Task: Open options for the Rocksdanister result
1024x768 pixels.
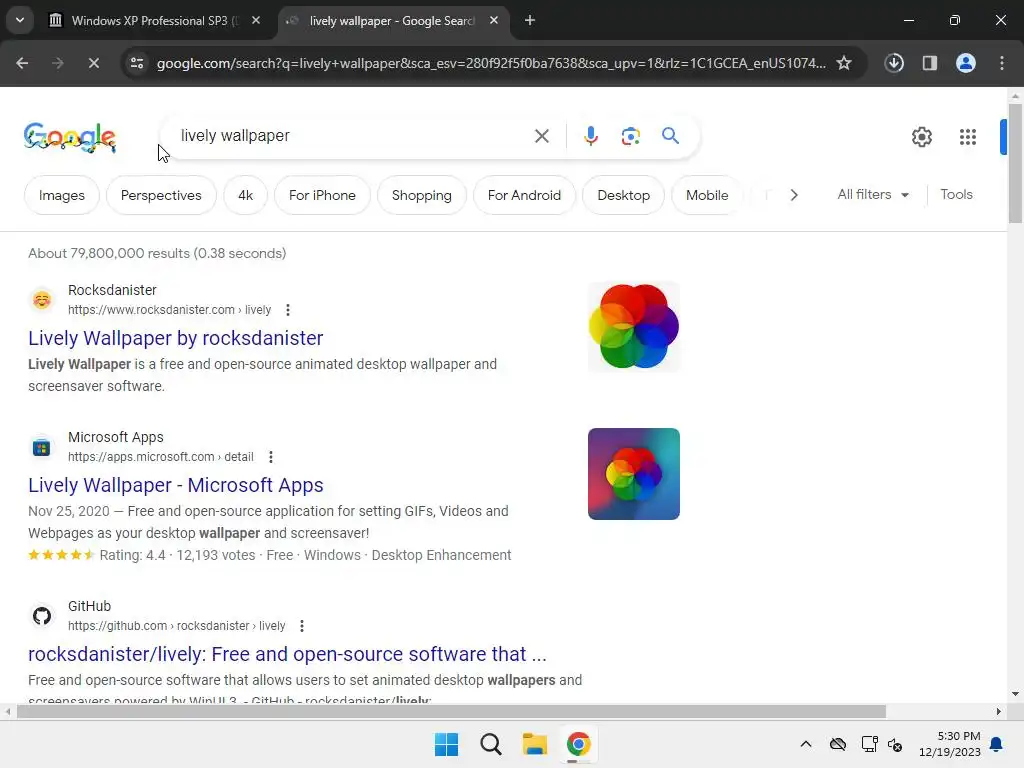Action: 287,310
